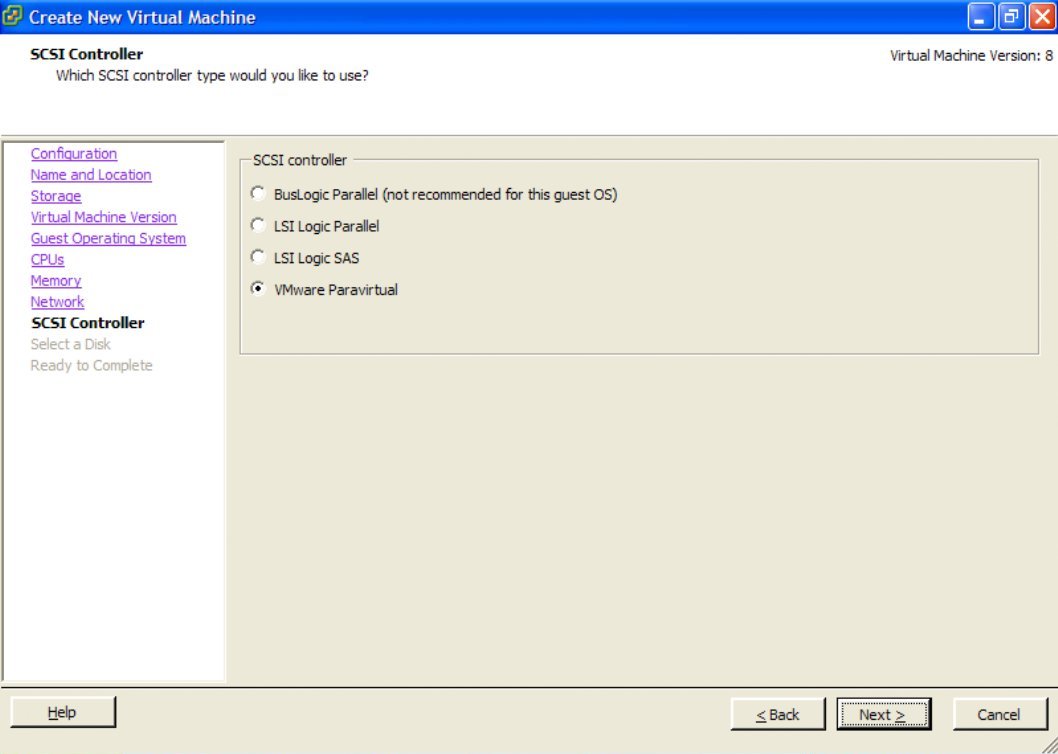This screenshot has height=754, width=1058.
Task: Select BusLogic Parallel radio button
Action: (257, 194)
